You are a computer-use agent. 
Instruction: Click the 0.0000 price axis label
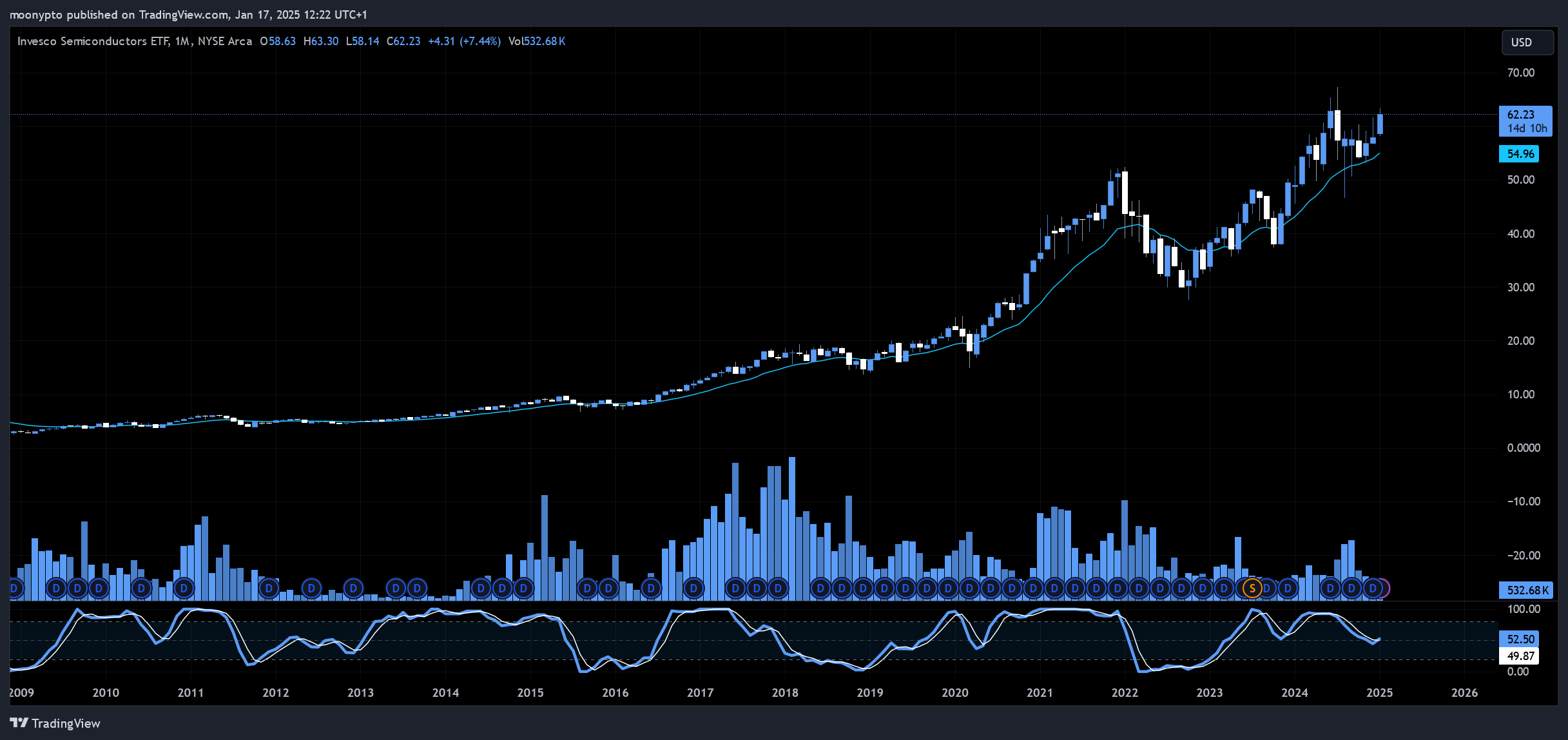pos(1524,448)
